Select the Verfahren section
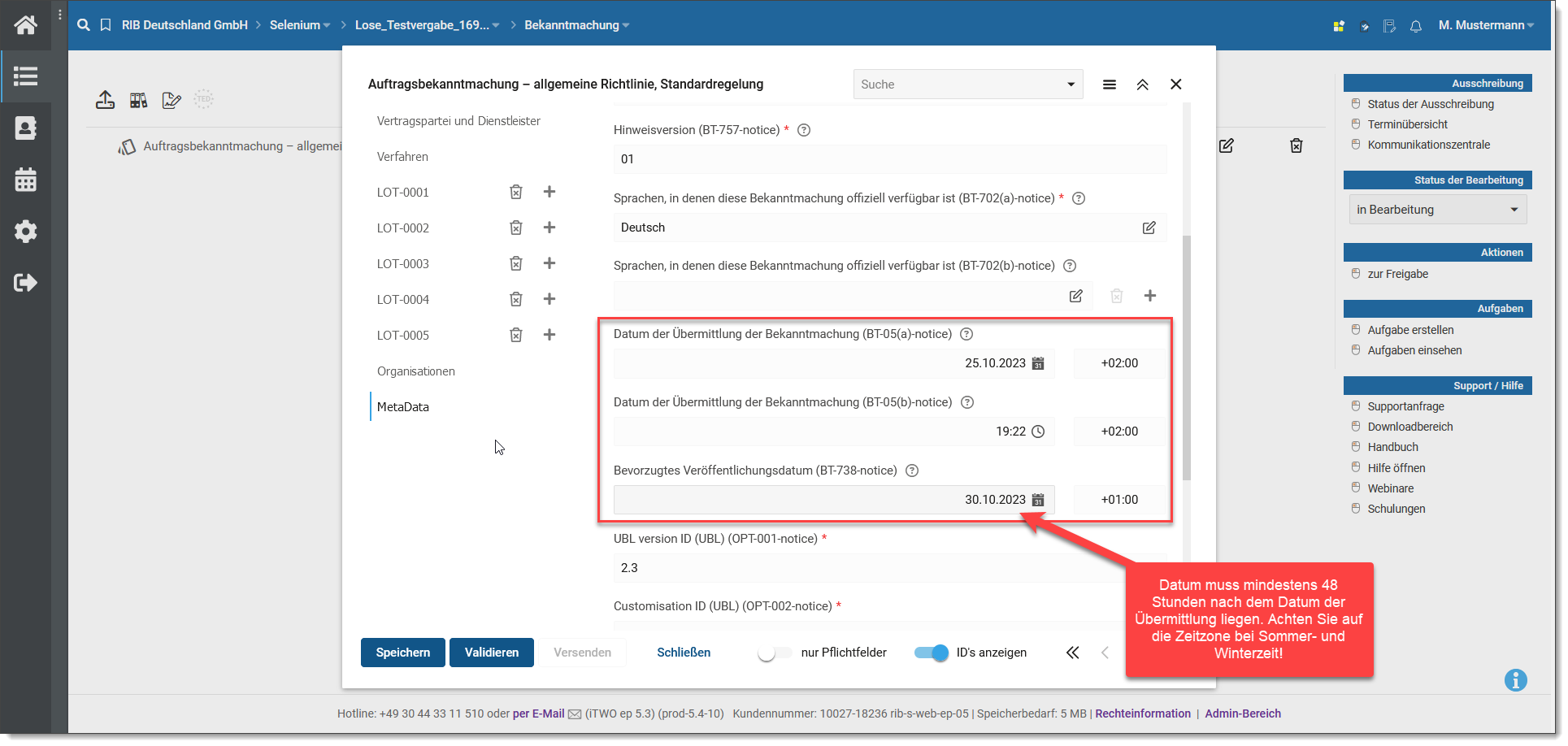Viewport: 1568px width, 746px height. pyautogui.click(x=402, y=157)
